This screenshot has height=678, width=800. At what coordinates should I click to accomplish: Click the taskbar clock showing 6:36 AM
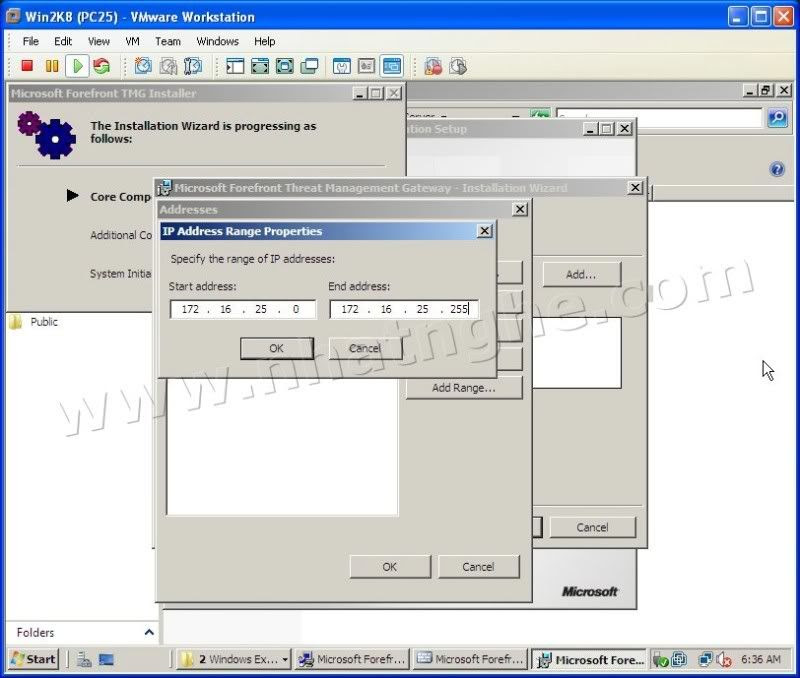(761, 660)
